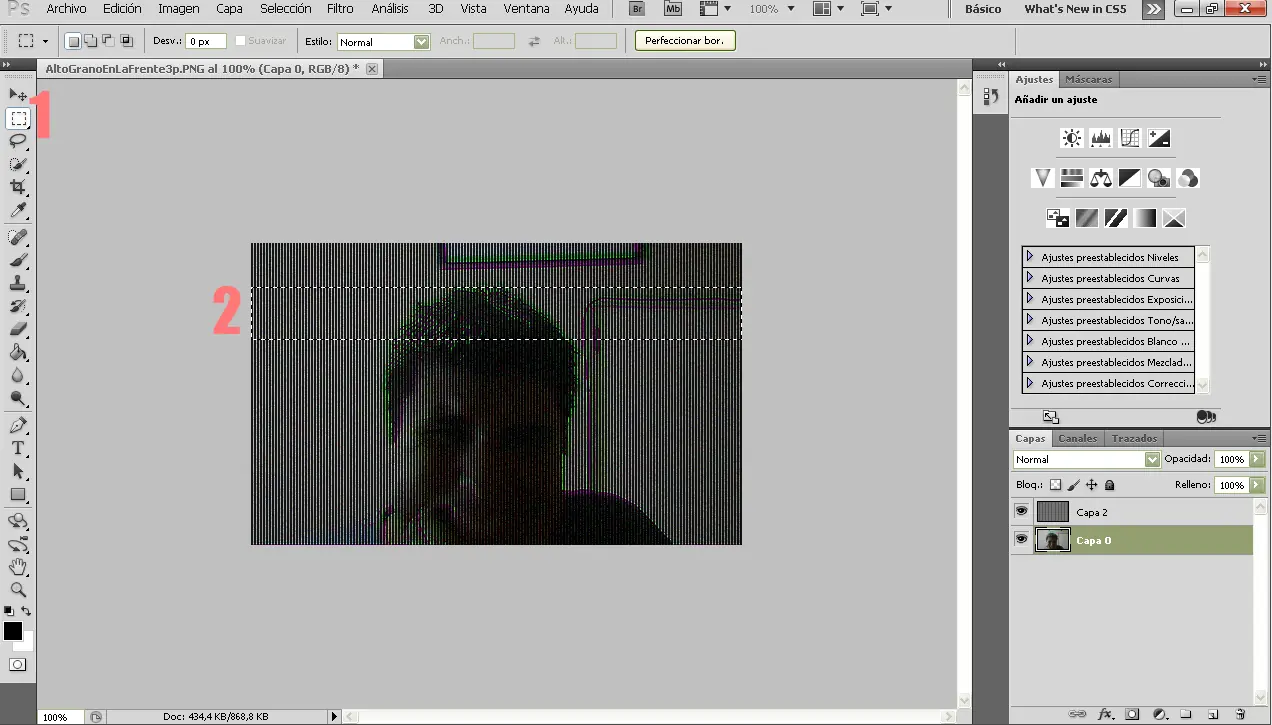
Task: Launch Mini Bridge from the application bar
Action: click(x=673, y=9)
